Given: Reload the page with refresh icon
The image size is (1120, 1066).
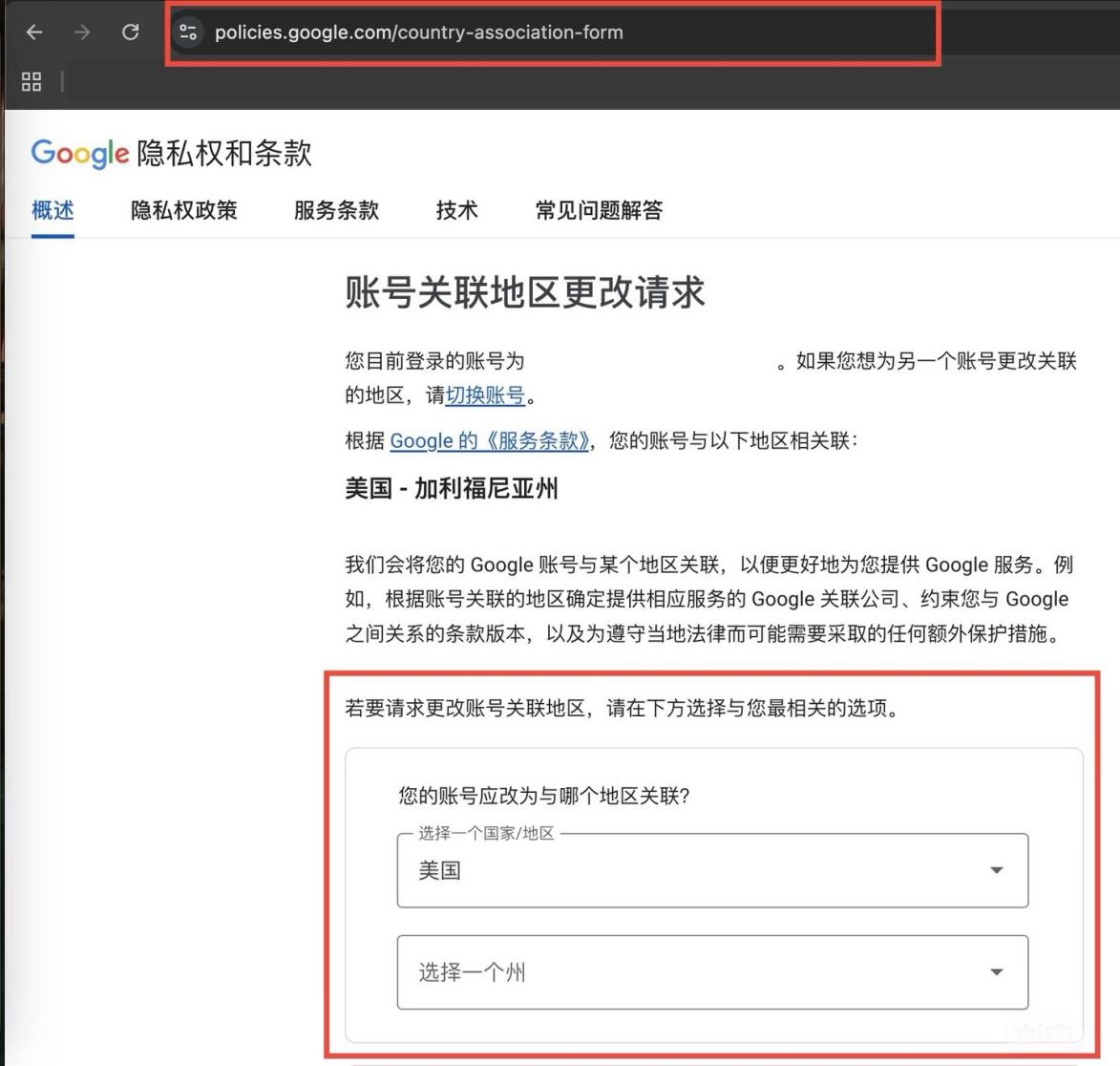Looking at the screenshot, I should point(130,32).
